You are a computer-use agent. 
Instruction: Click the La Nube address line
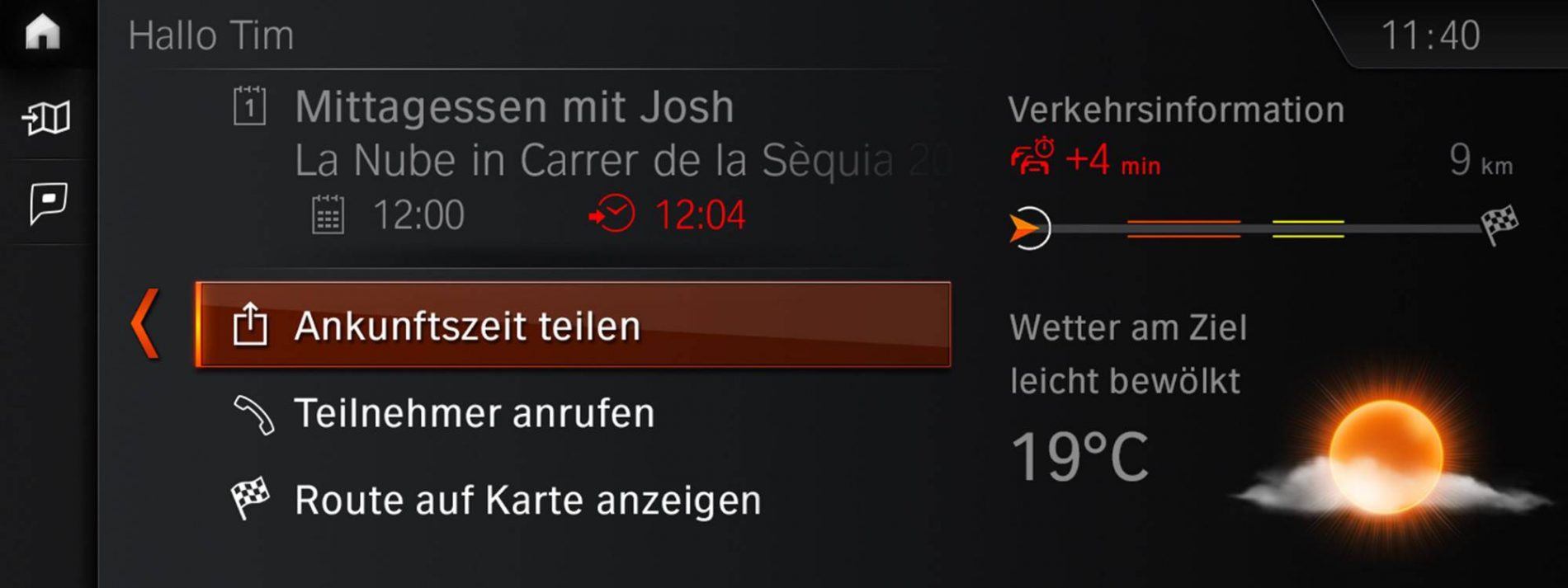[623, 161]
